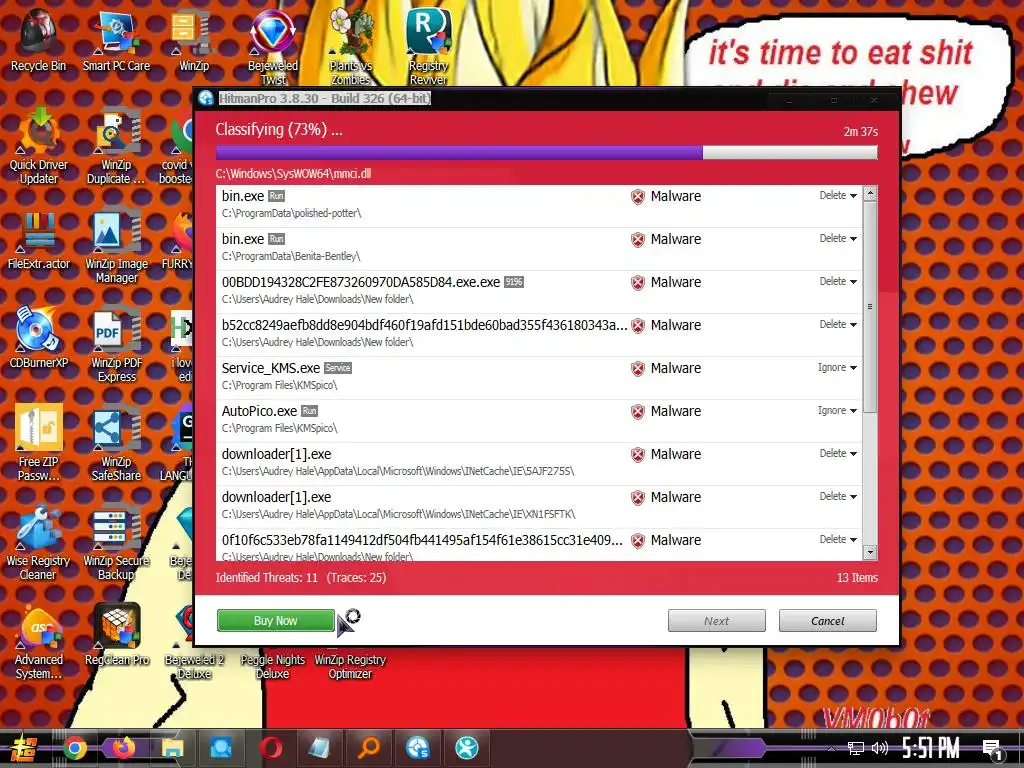Open WinZip Image Manager icon
This screenshot has width=1024, height=768.
point(116,247)
